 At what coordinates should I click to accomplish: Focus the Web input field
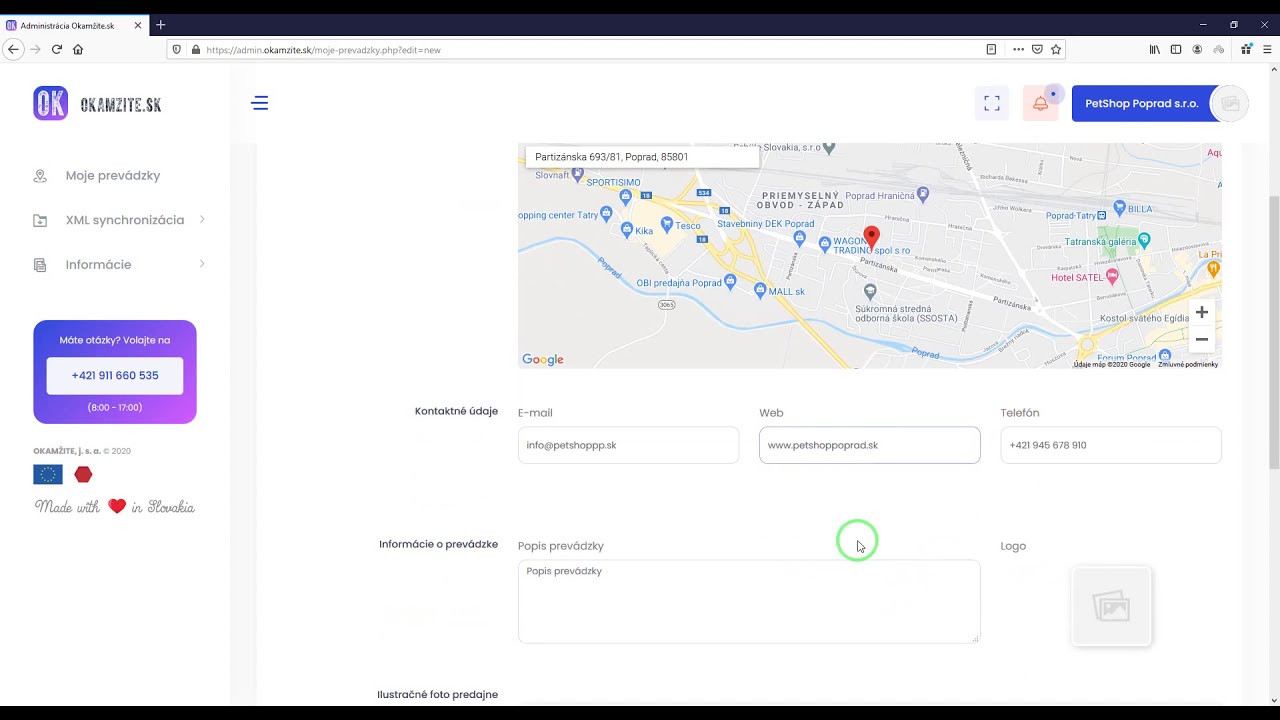click(869, 445)
